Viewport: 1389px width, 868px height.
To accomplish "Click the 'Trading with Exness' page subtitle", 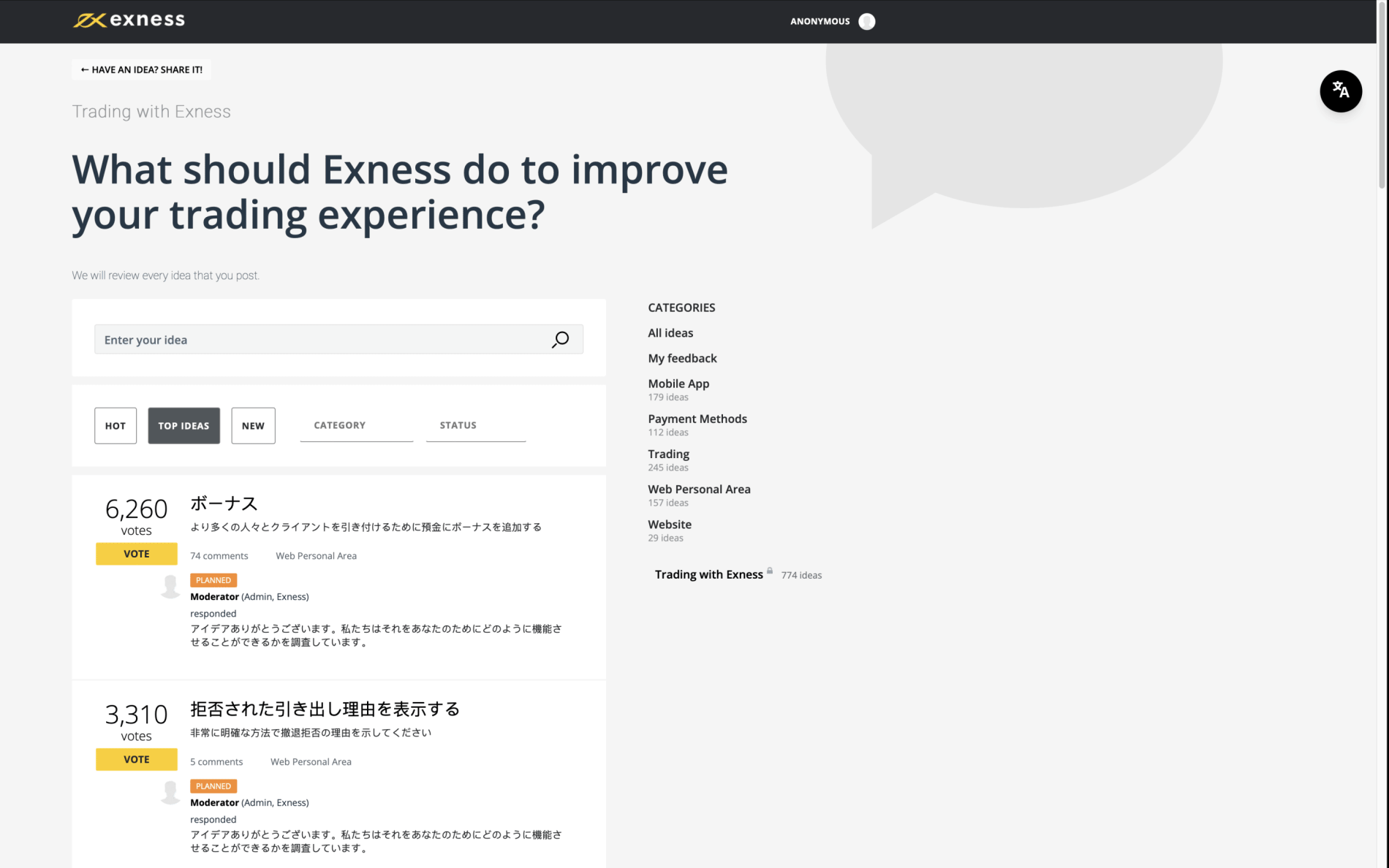I will (151, 112).
